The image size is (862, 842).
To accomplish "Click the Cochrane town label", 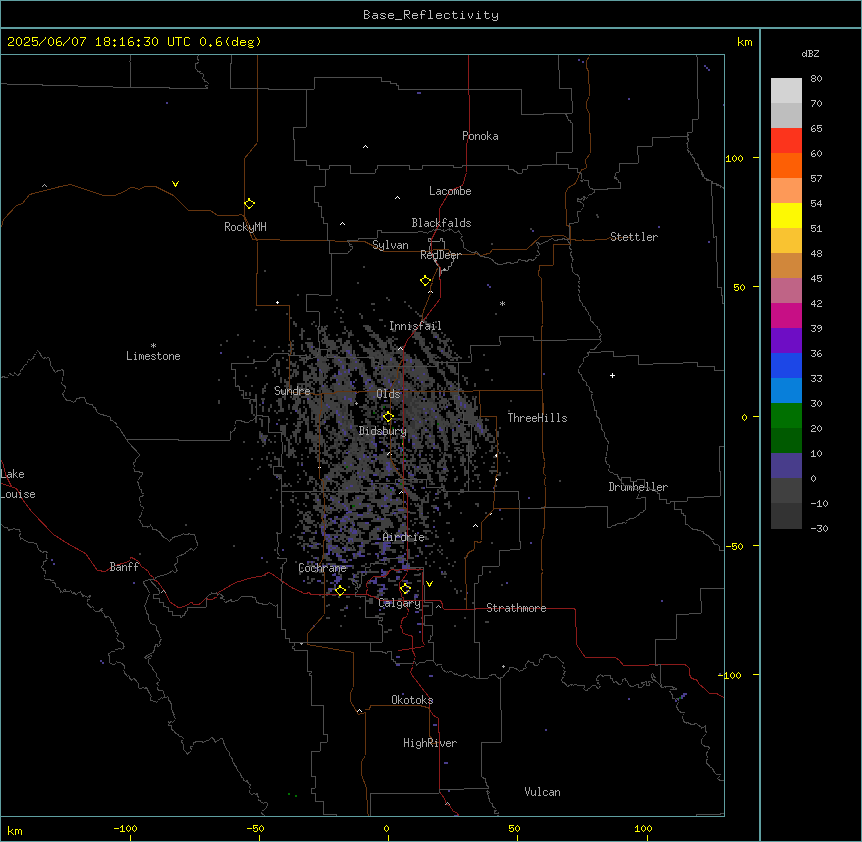I will tap(322, 568).
